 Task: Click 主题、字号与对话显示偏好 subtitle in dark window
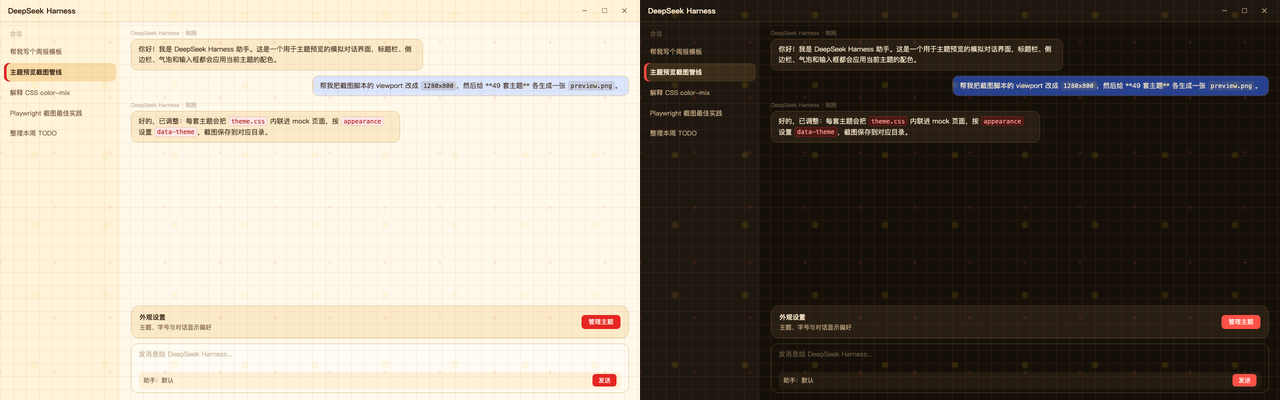point(816,327)
